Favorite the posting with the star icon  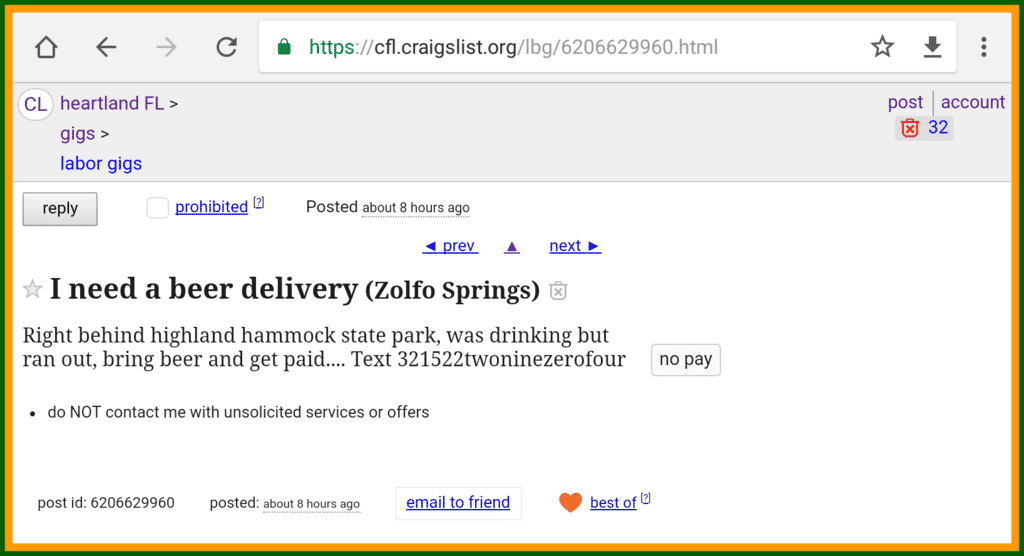[x=33, y=290]
